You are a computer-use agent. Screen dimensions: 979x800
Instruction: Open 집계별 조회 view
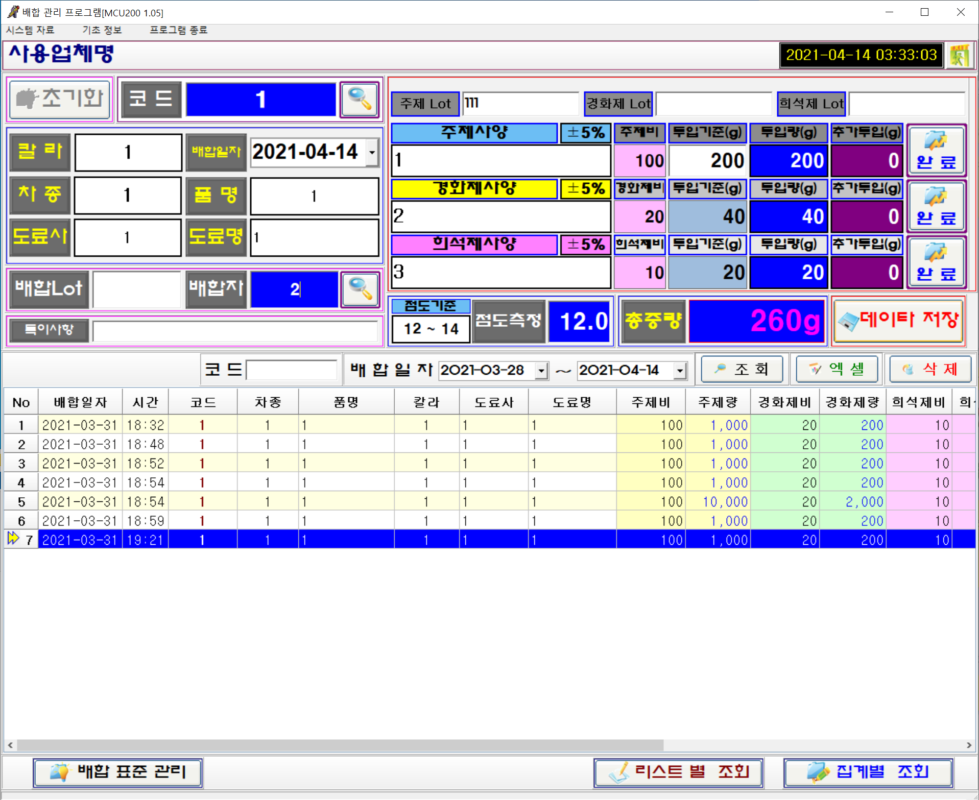click(868, 773)
